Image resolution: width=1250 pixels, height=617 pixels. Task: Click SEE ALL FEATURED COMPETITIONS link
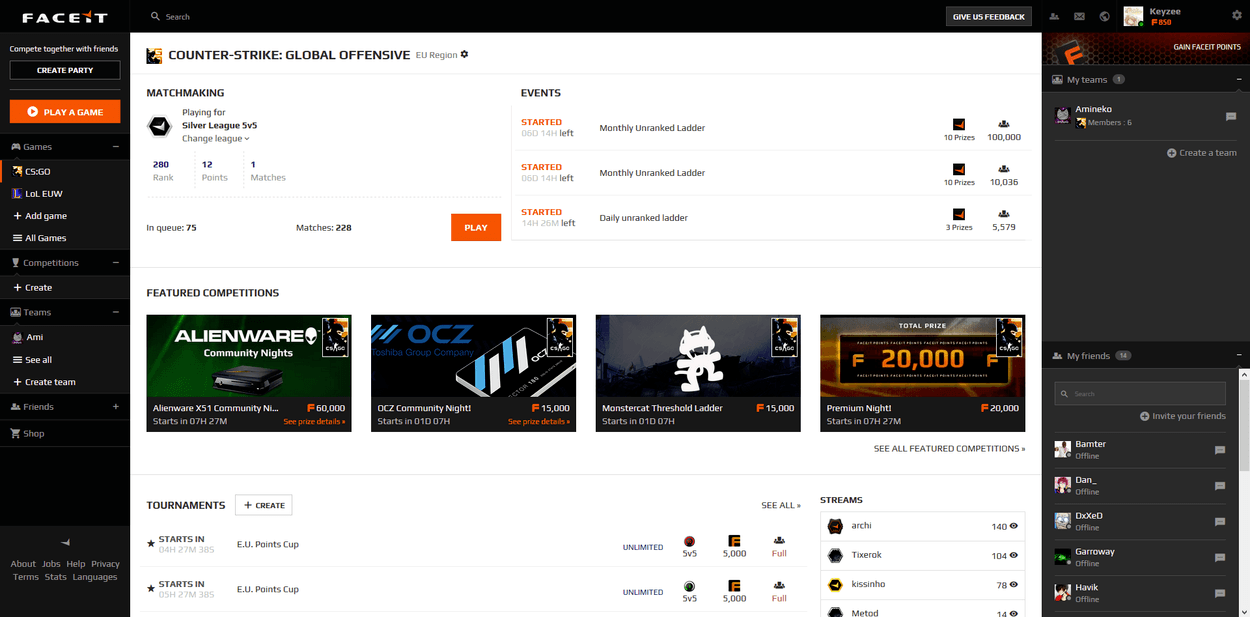tap(949, 449)
